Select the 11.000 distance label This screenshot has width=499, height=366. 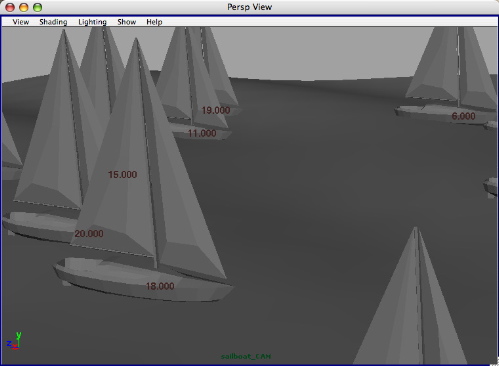click(202, 133)
